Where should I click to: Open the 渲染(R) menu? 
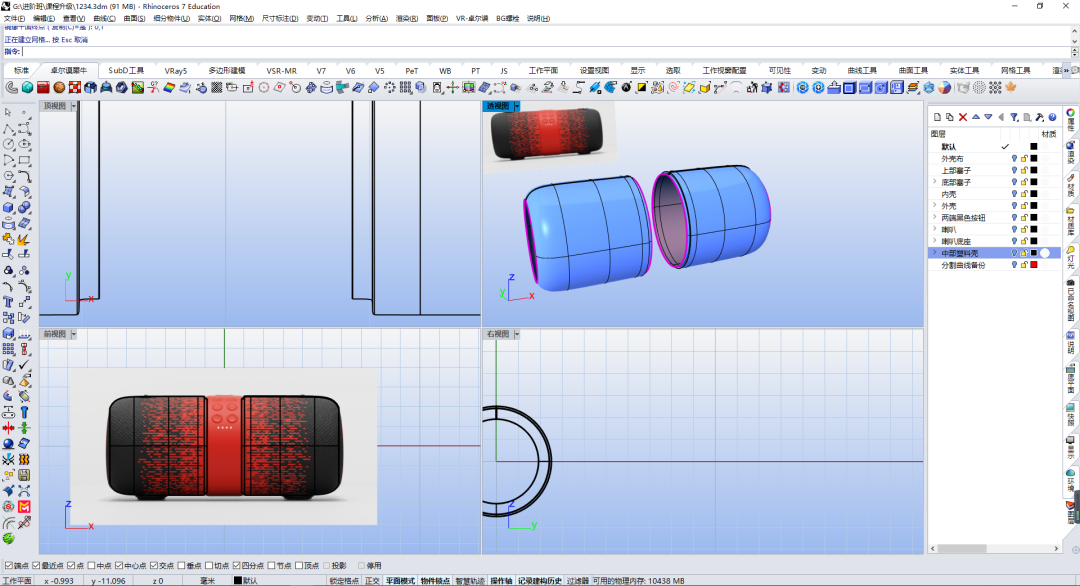(406, 19)
